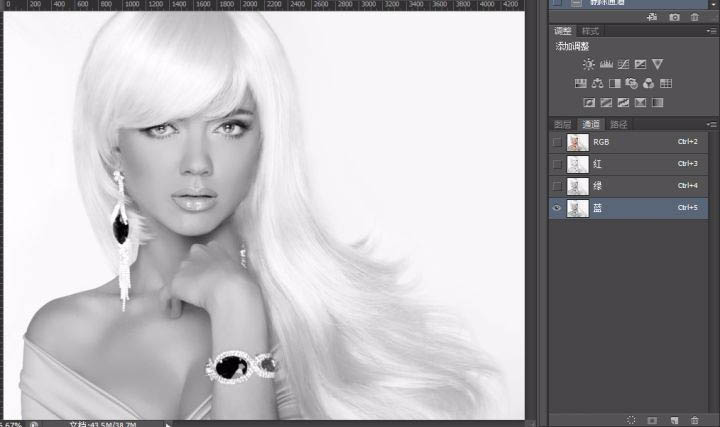Switch to the 样式 (Styles) tab
The image size is (720, 427).
tap(590, 31)
